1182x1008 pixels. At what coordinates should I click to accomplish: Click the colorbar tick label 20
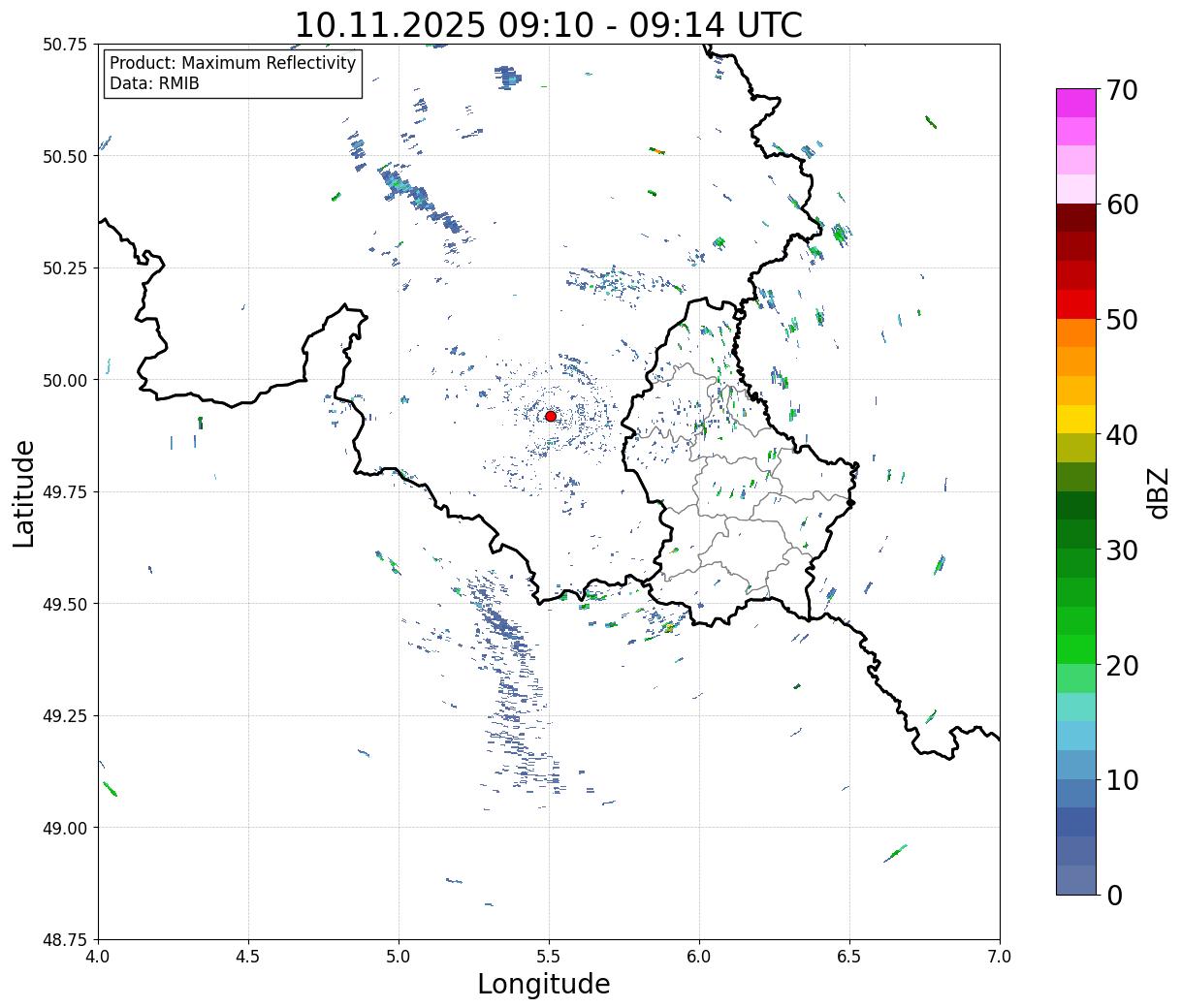click(x=1122, y=666)
